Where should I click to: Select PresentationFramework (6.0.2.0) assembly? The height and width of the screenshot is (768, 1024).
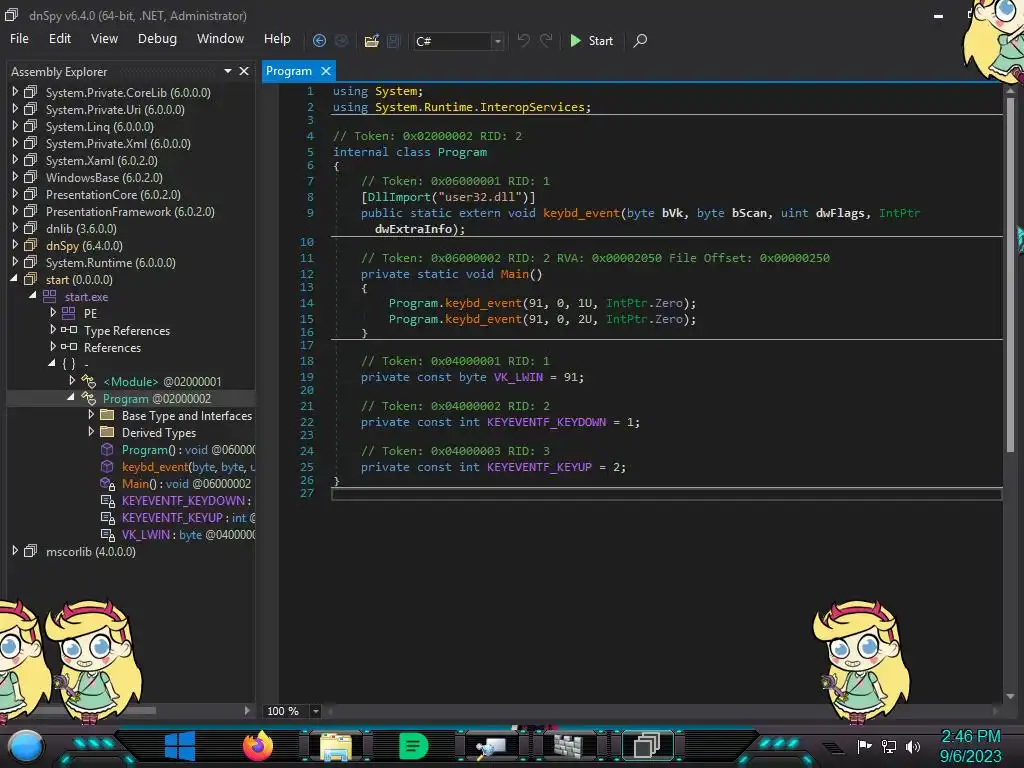(x=130, y=212)
